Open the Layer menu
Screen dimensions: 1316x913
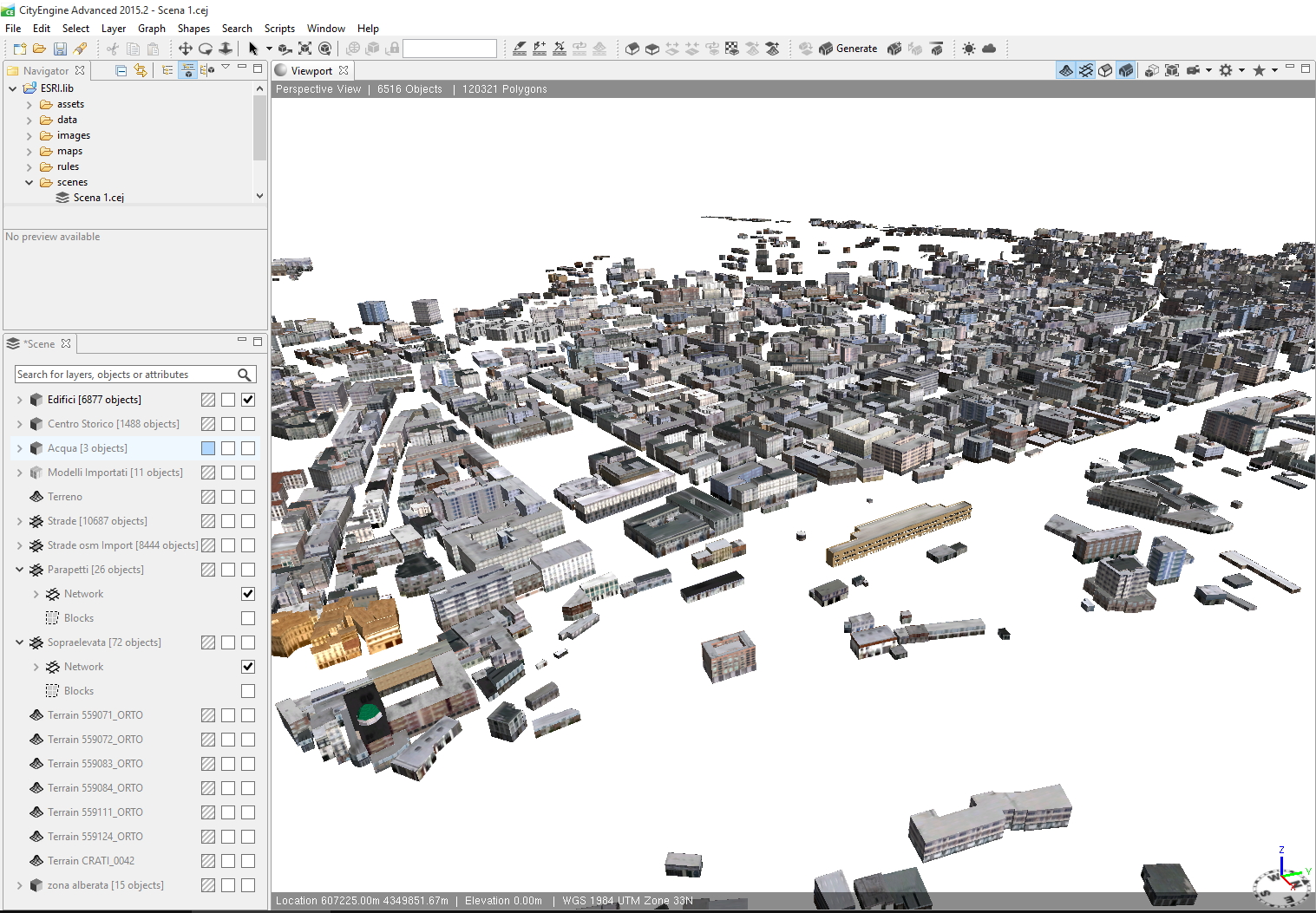click(114, 29)
